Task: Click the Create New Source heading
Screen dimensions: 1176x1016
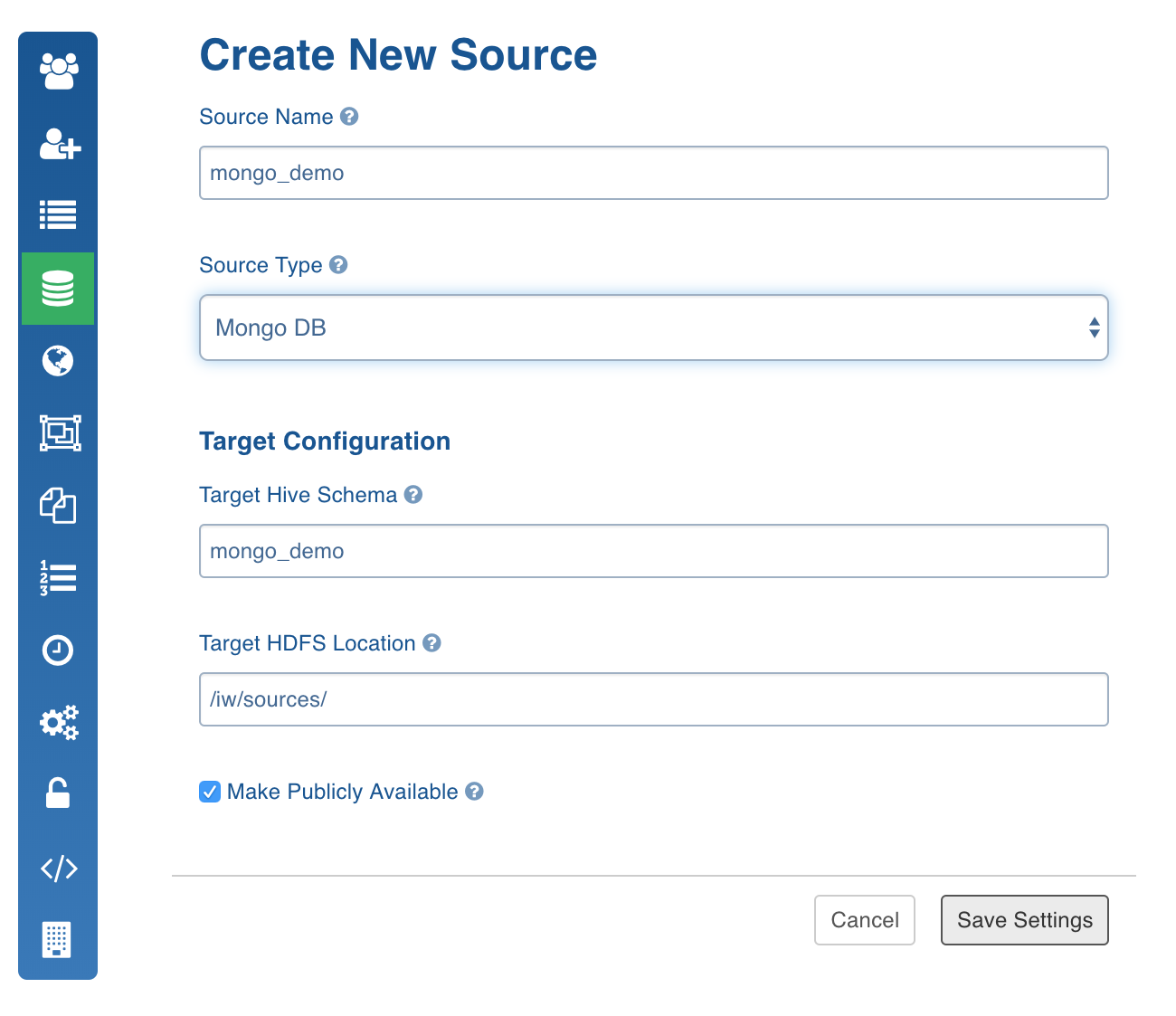Action: tap(398, 55)
